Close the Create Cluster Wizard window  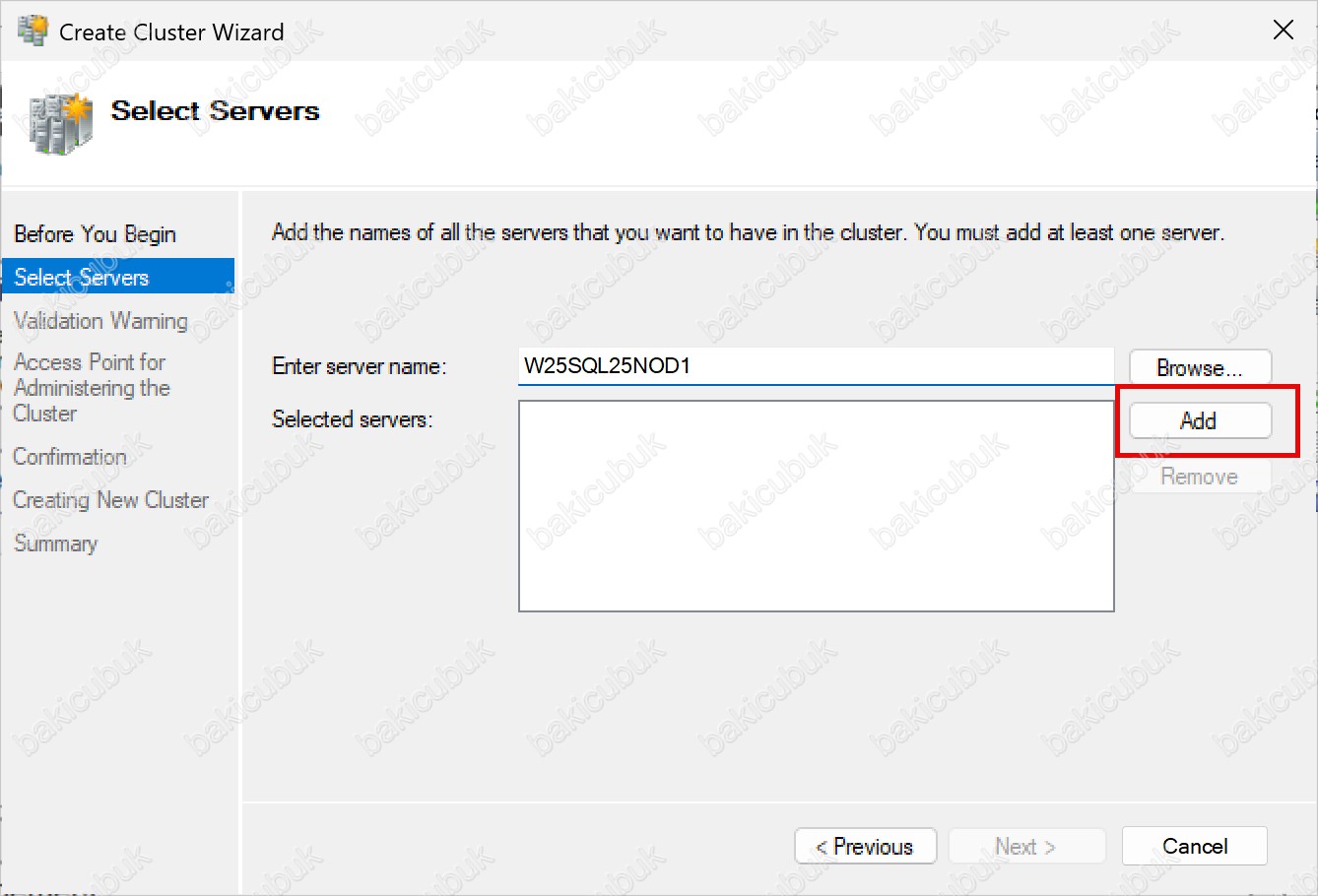pyautogui.click(x=1283, y=31)
